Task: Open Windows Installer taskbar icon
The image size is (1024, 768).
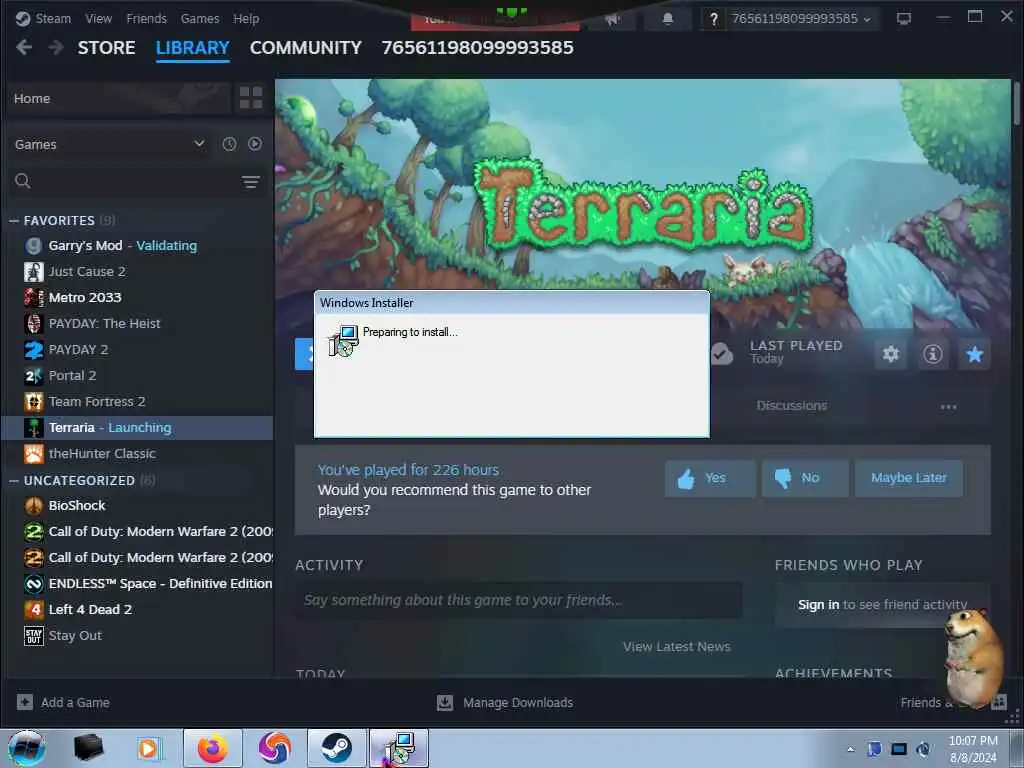Action: coord(399,748)
